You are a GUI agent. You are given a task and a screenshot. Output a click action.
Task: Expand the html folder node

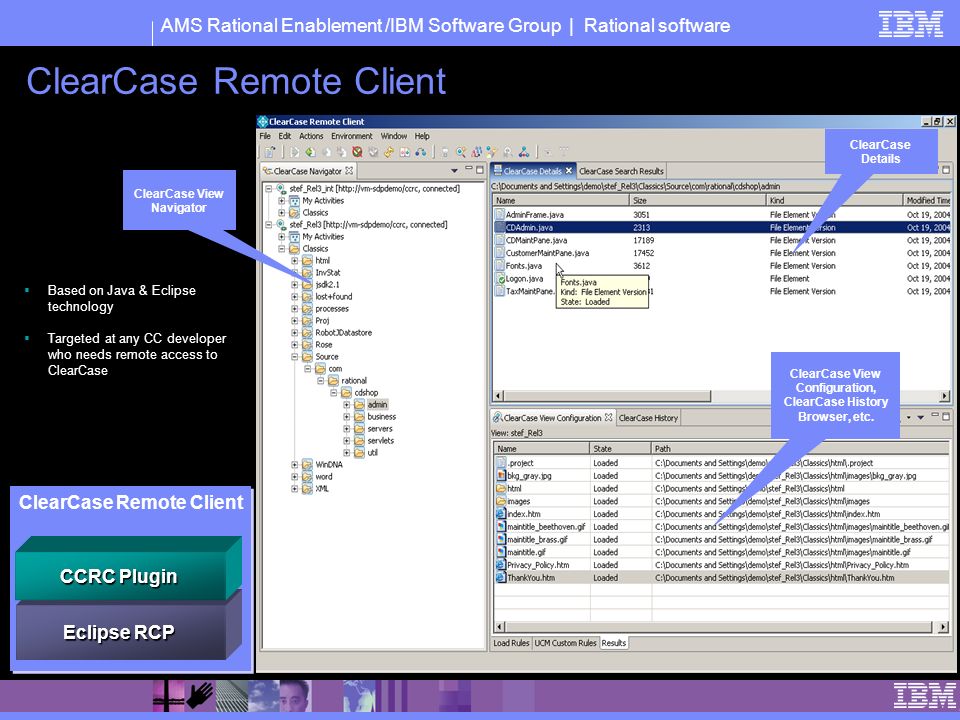click(294, 261)
